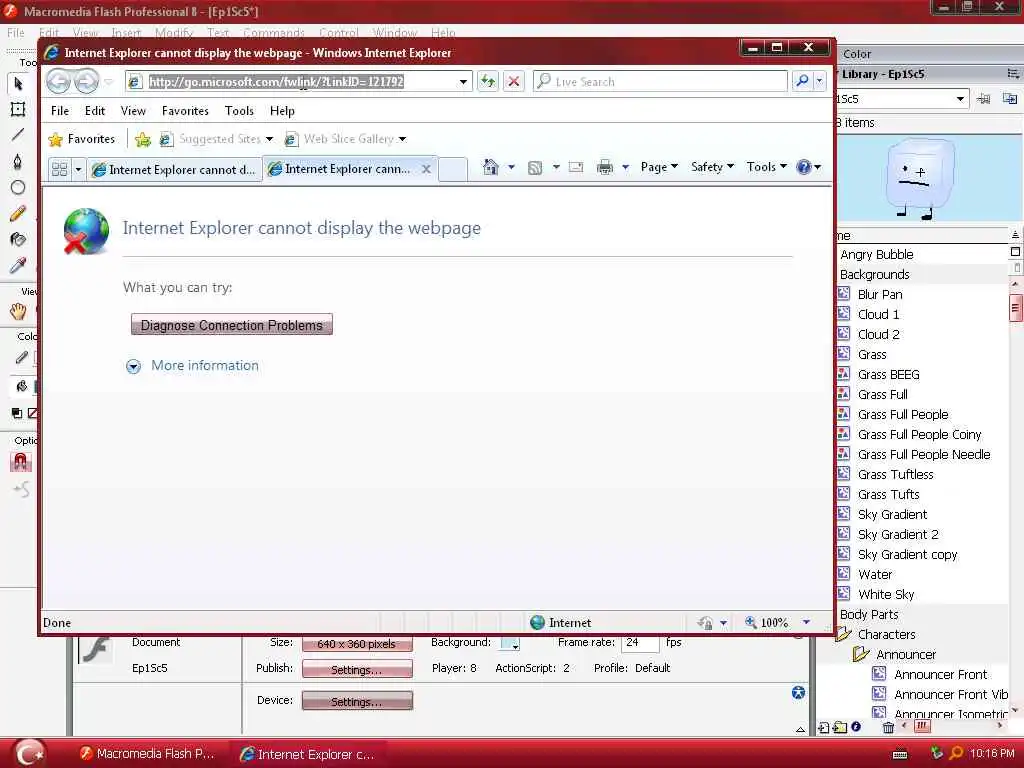Open Suggested Sites dropdown
Viewport: 1024px width, 768px height.
click(x=269, y=139)
